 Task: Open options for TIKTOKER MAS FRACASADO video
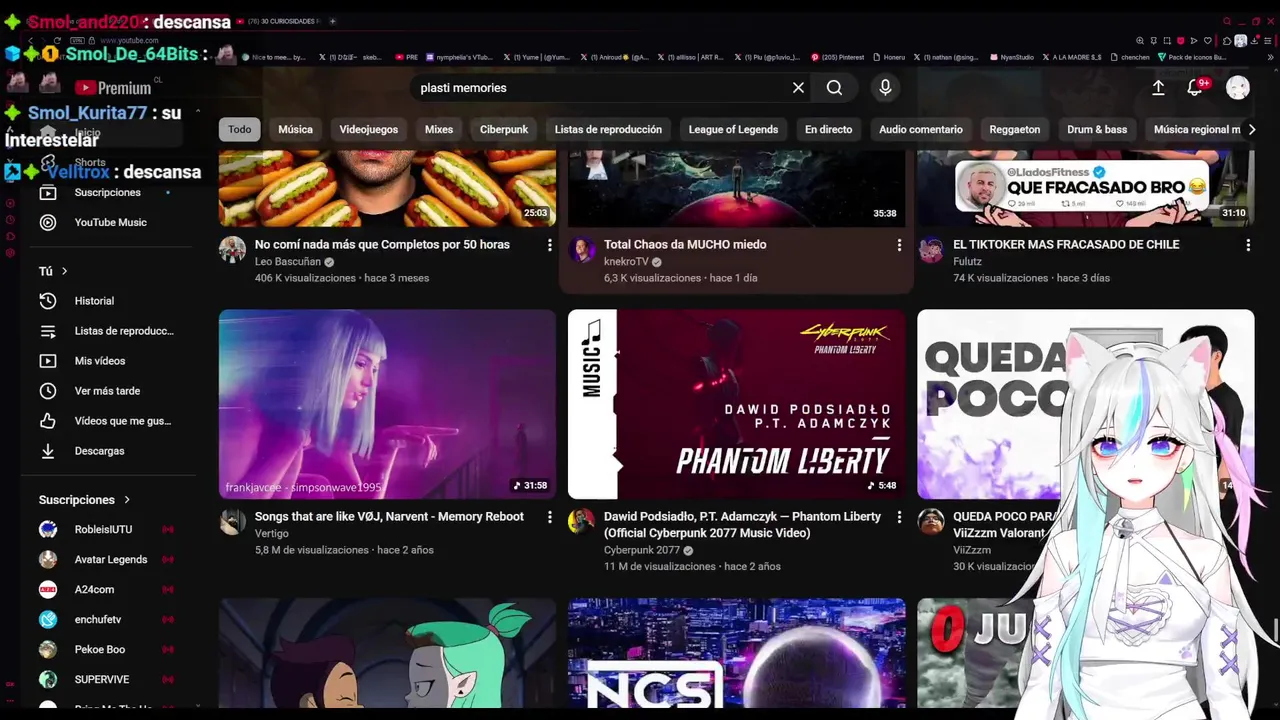pos(1248,245)
